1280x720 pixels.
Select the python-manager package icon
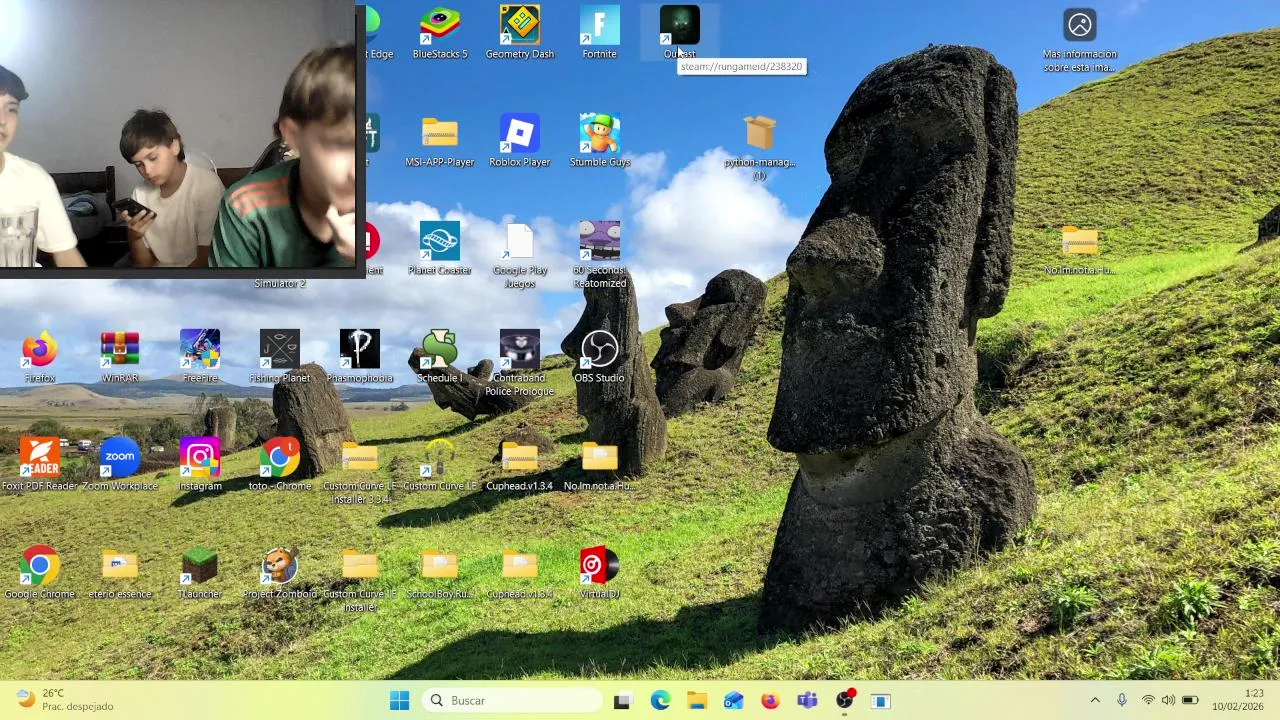tap(760, 147)
